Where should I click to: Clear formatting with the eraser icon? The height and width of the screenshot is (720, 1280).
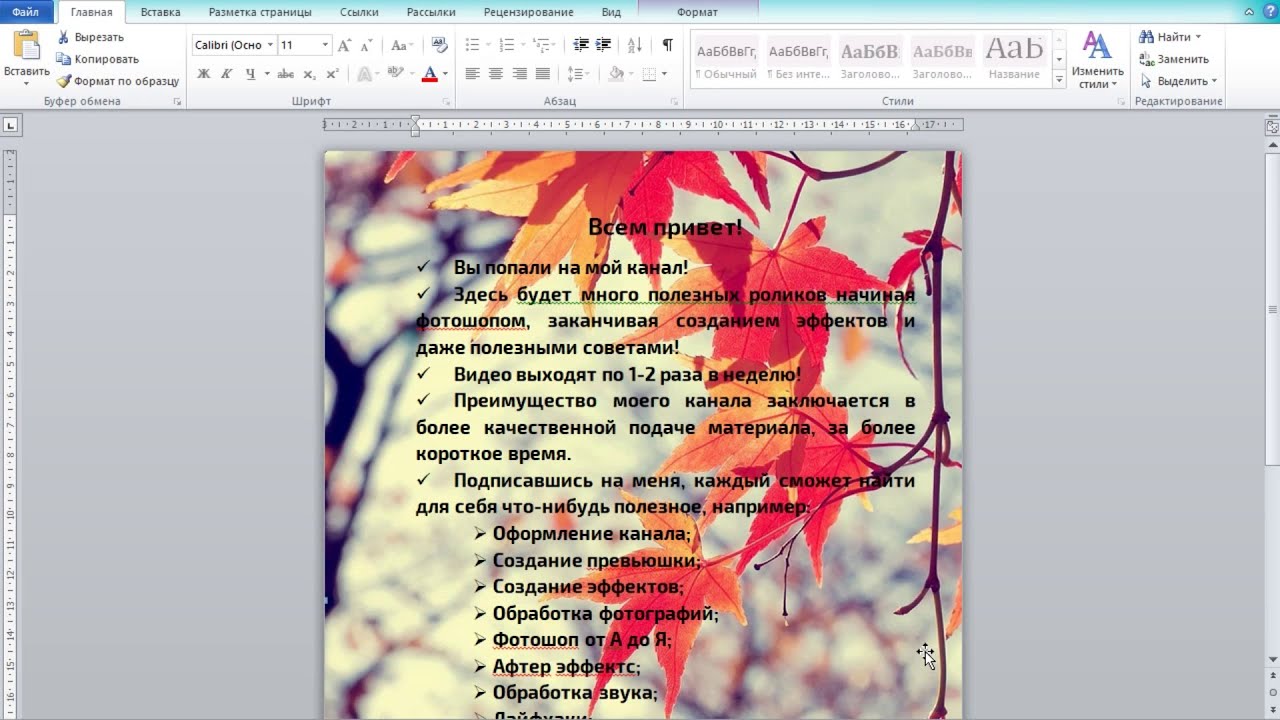(439, 45)
